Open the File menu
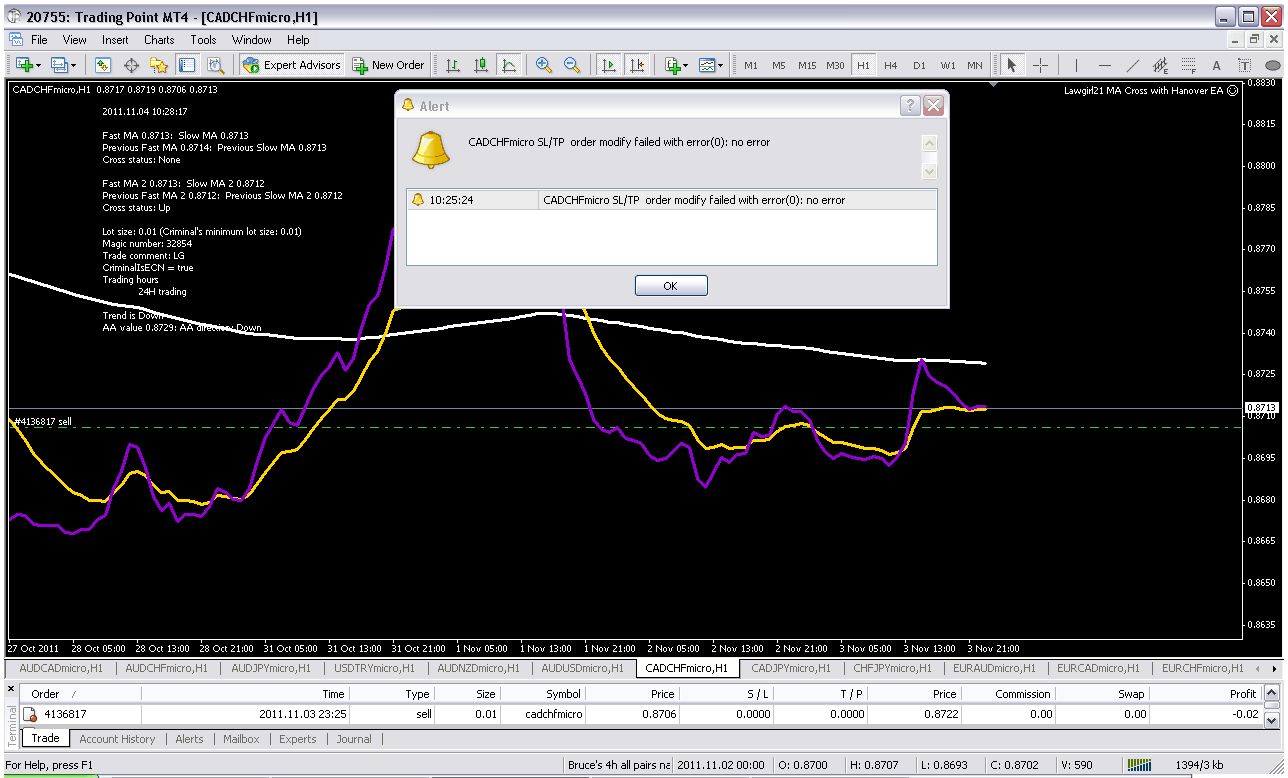1288x778 pixels. pyautogui.click(x=39, y=40)
